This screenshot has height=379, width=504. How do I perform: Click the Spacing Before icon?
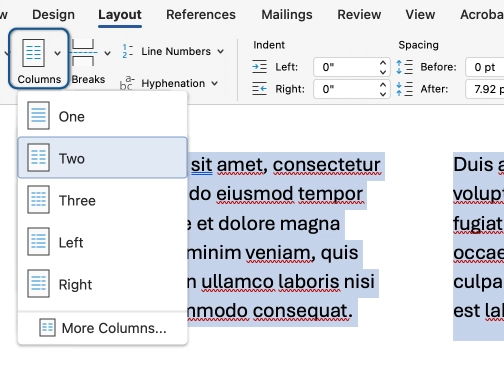point(404,67)
